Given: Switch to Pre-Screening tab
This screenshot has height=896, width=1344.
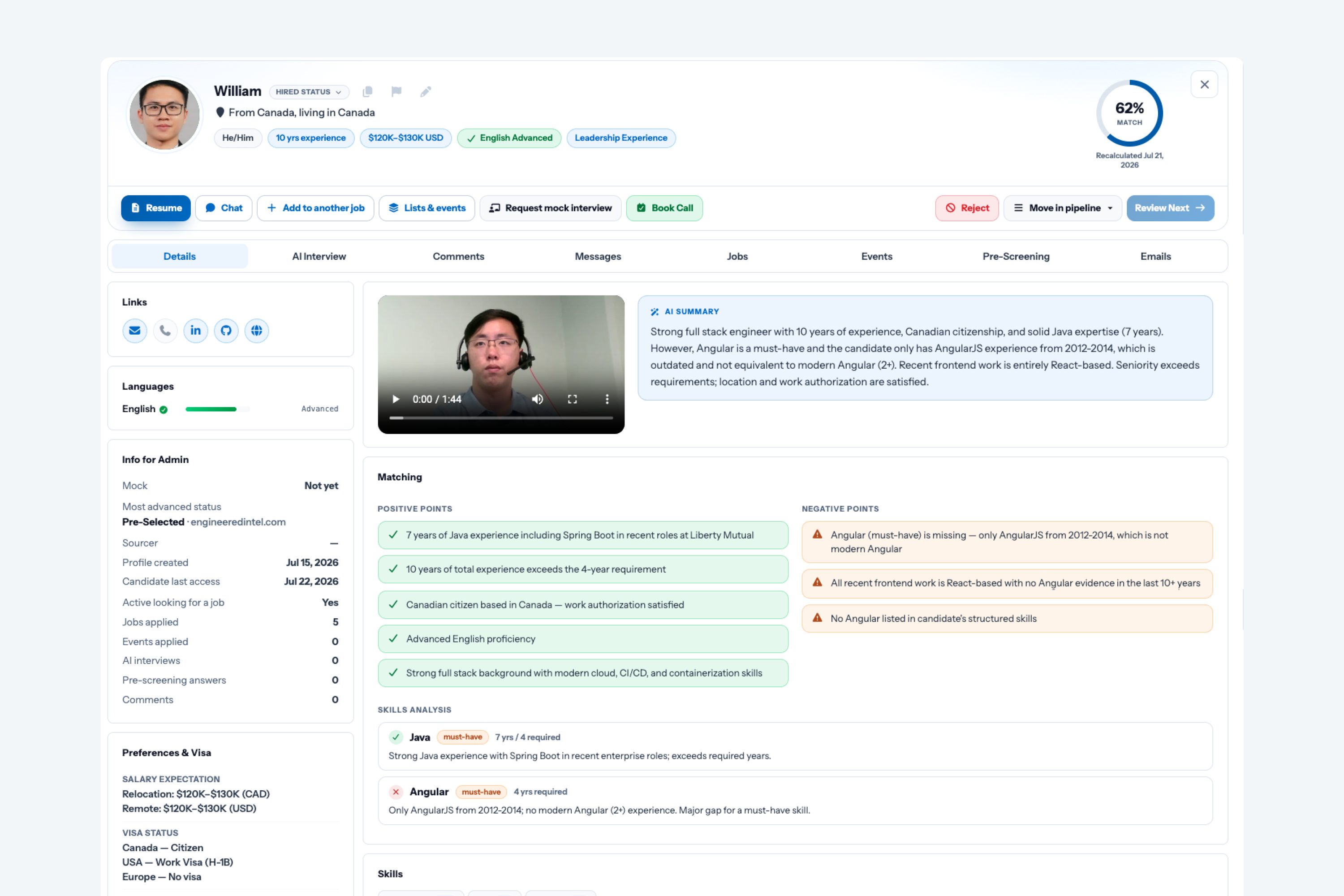Looking at the screenshot, I should (1016, 256).
